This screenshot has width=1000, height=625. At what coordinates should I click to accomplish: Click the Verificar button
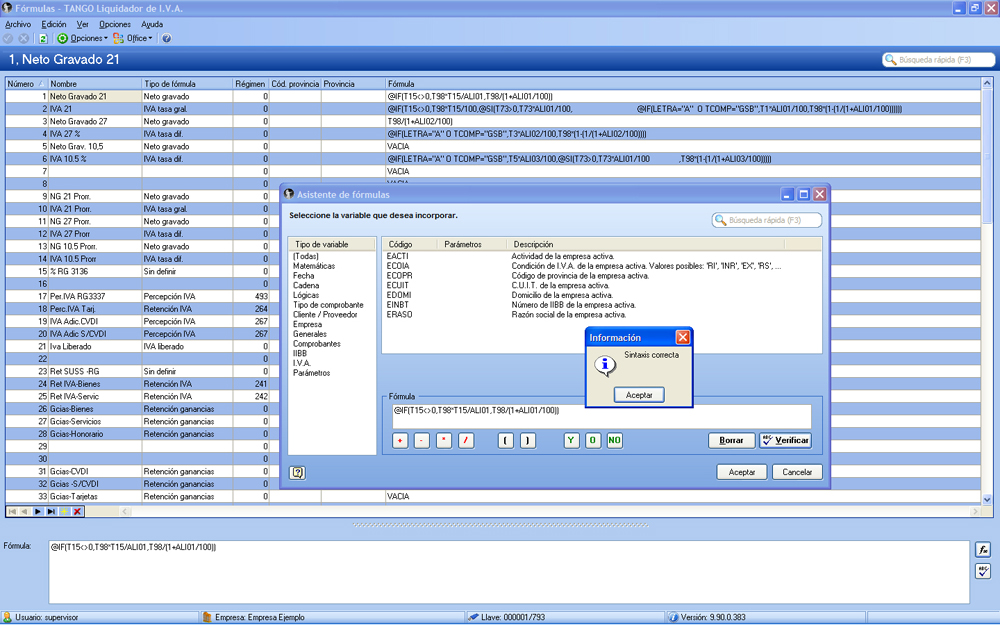(785, 441)
